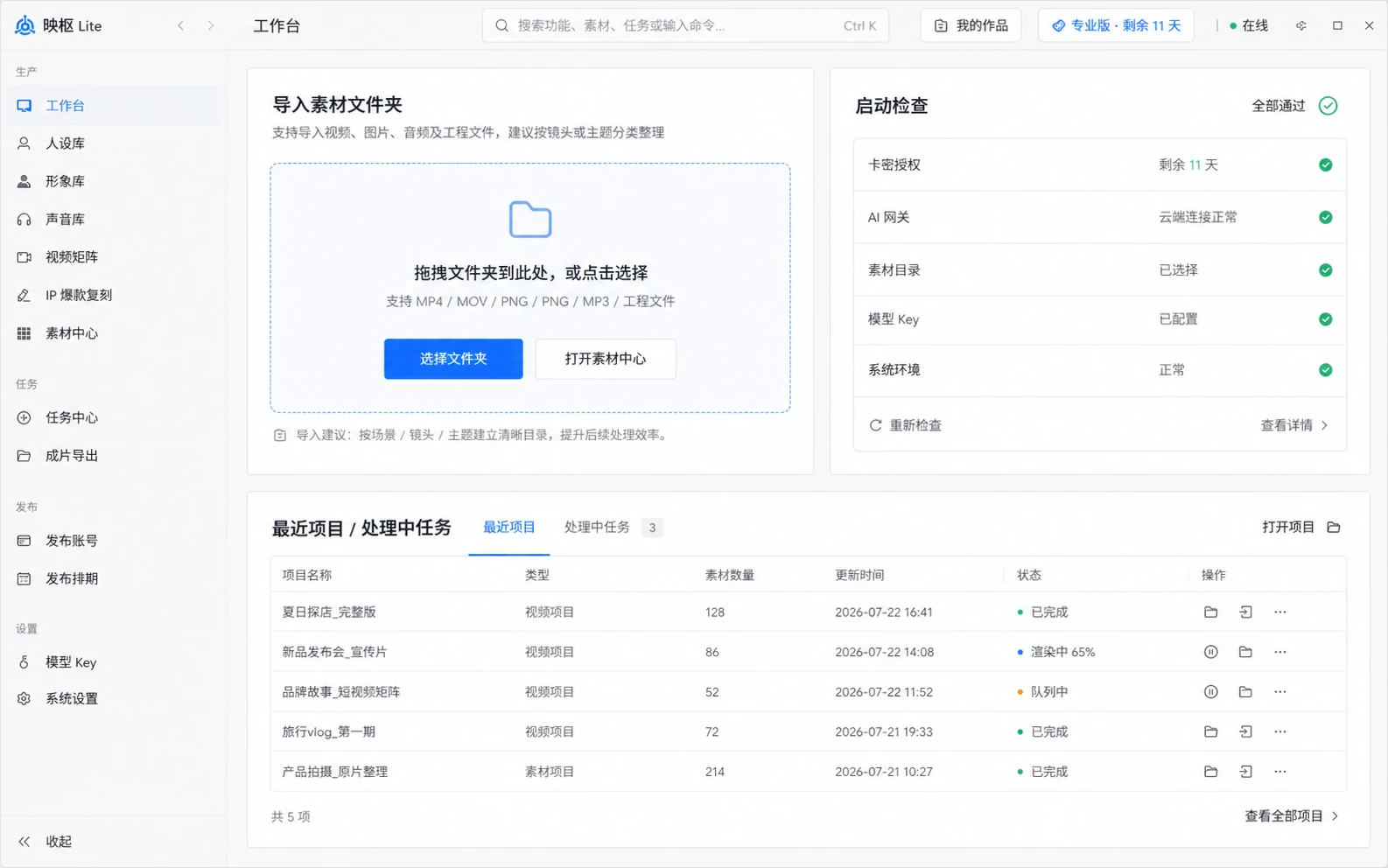
Task: Click the 全部通过 check icon
Action: point(1328,106)
